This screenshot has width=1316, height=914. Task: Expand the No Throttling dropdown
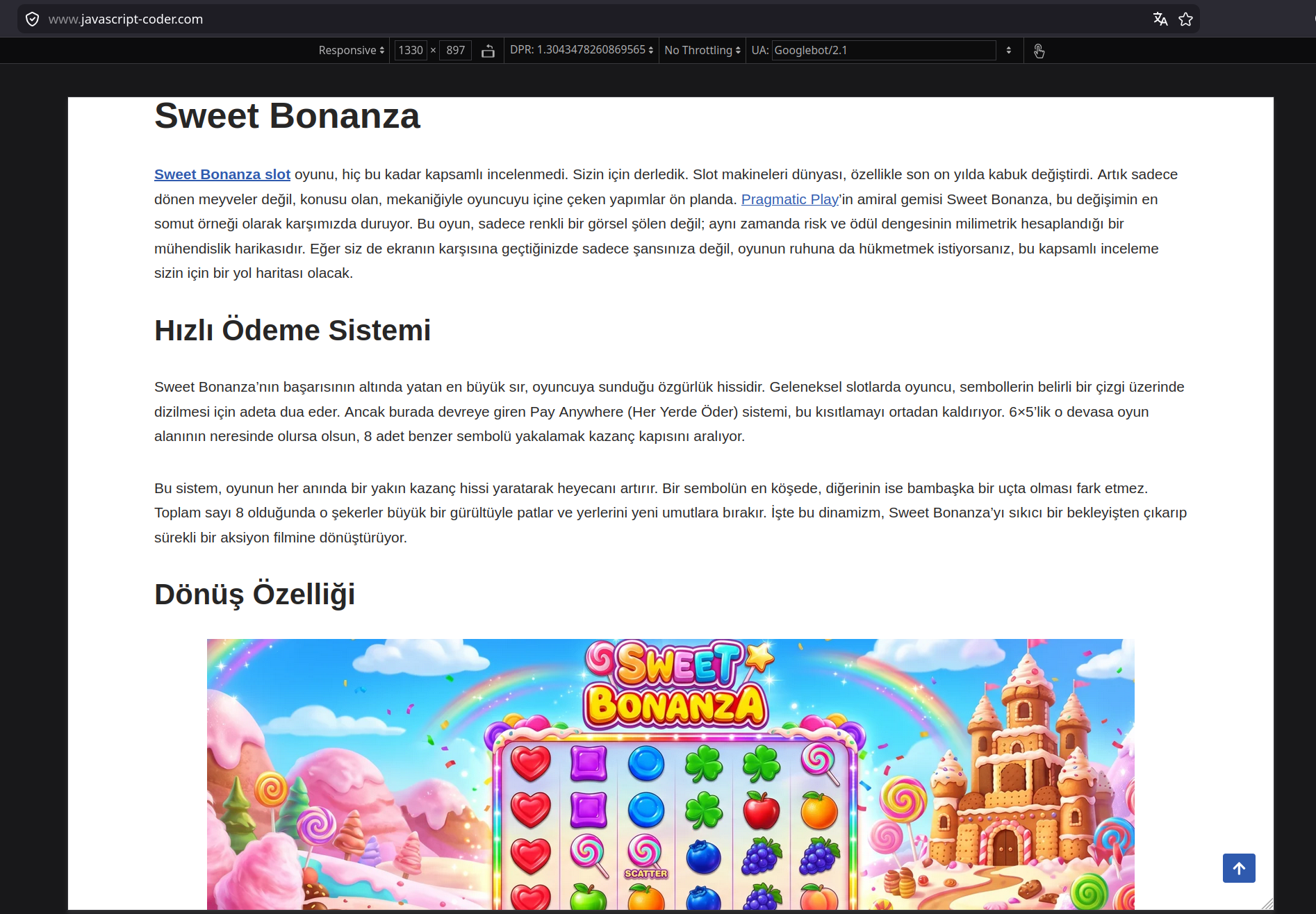702,50
